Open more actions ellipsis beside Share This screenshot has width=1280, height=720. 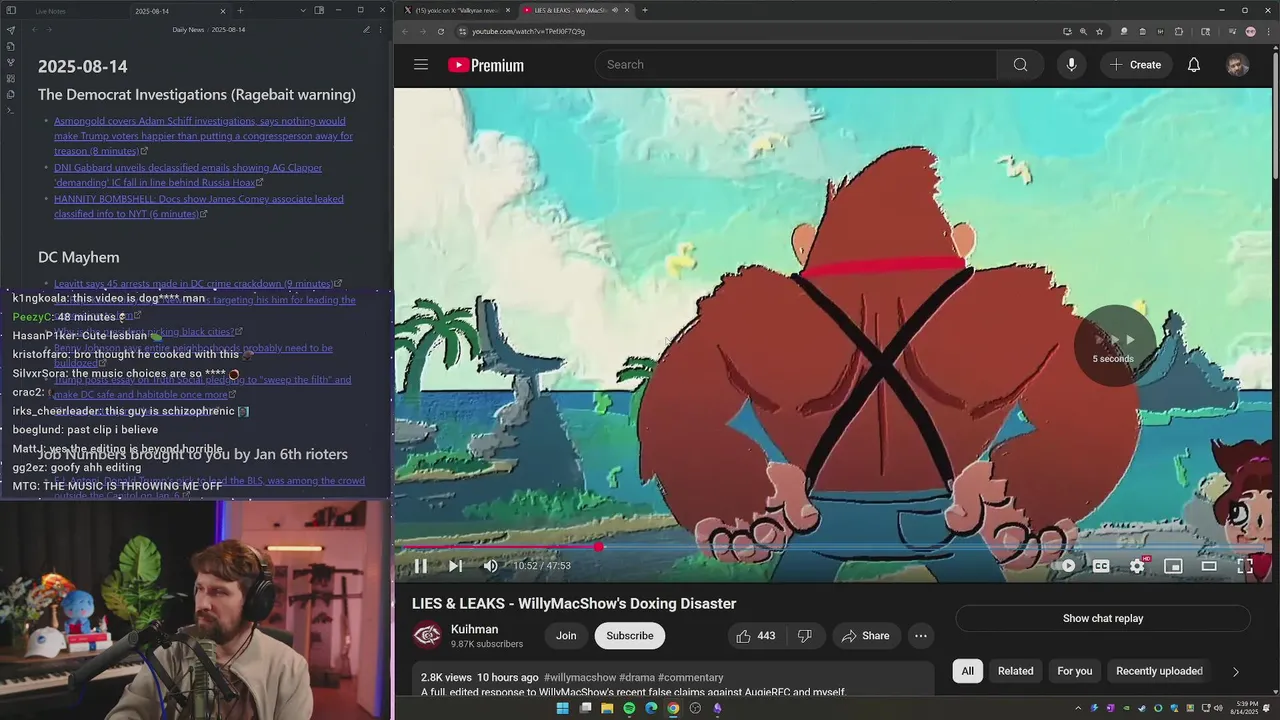[x=921, y=636]
